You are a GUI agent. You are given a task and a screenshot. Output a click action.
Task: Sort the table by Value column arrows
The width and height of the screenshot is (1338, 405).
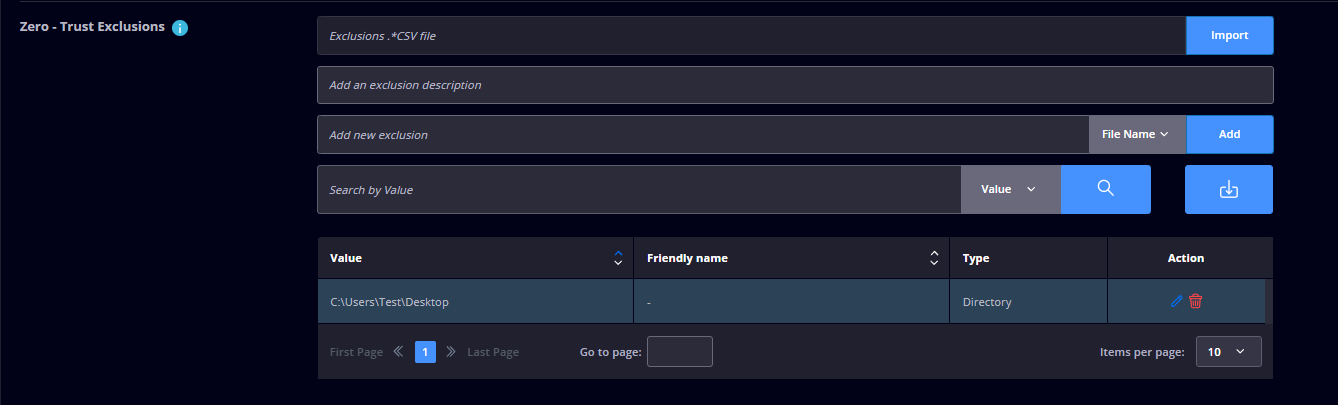[618, 258]
